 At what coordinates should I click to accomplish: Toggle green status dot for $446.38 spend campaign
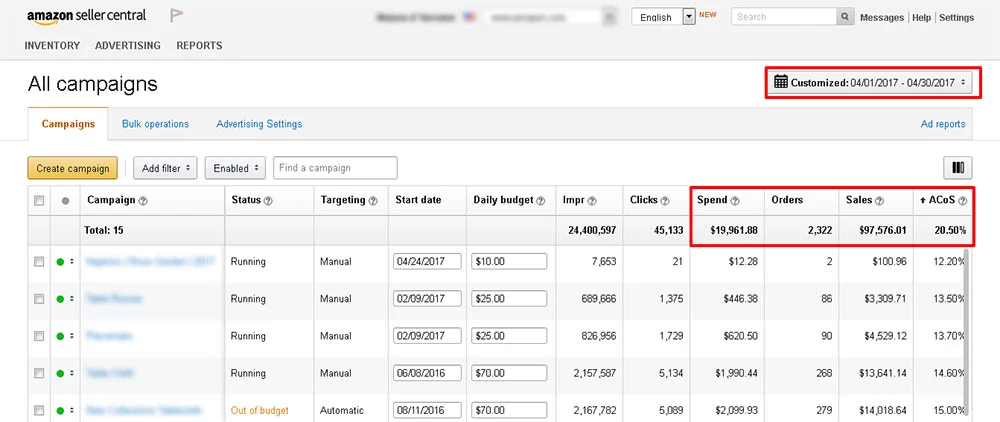click(60, 299)
